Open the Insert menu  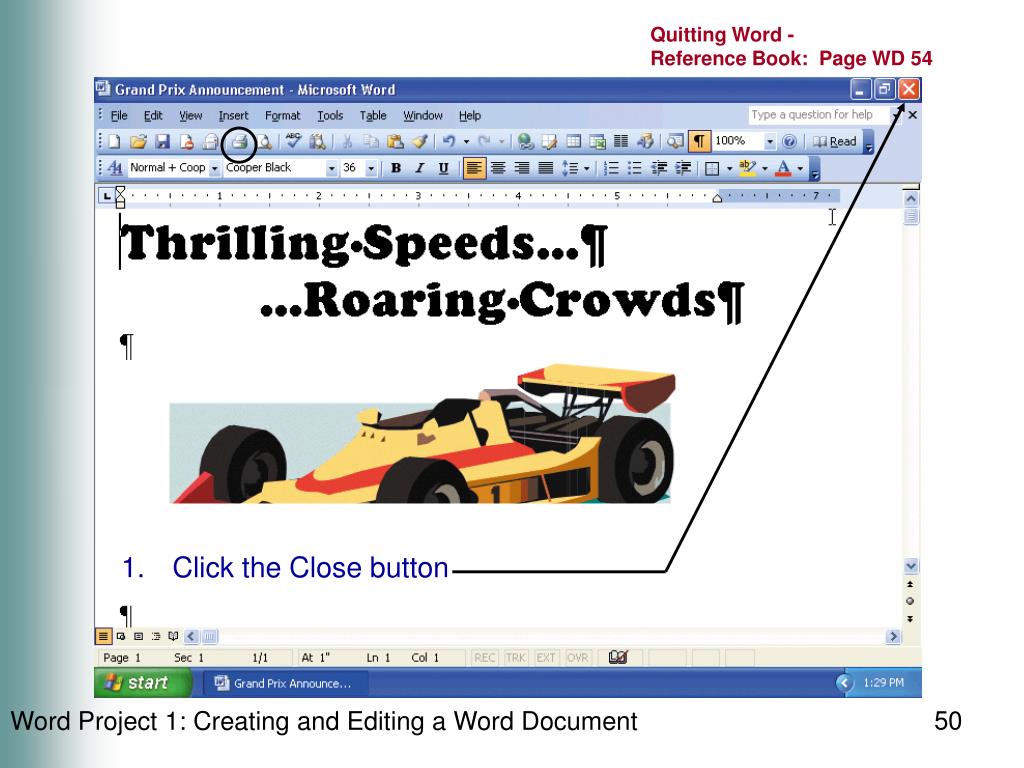click(233, 116)
